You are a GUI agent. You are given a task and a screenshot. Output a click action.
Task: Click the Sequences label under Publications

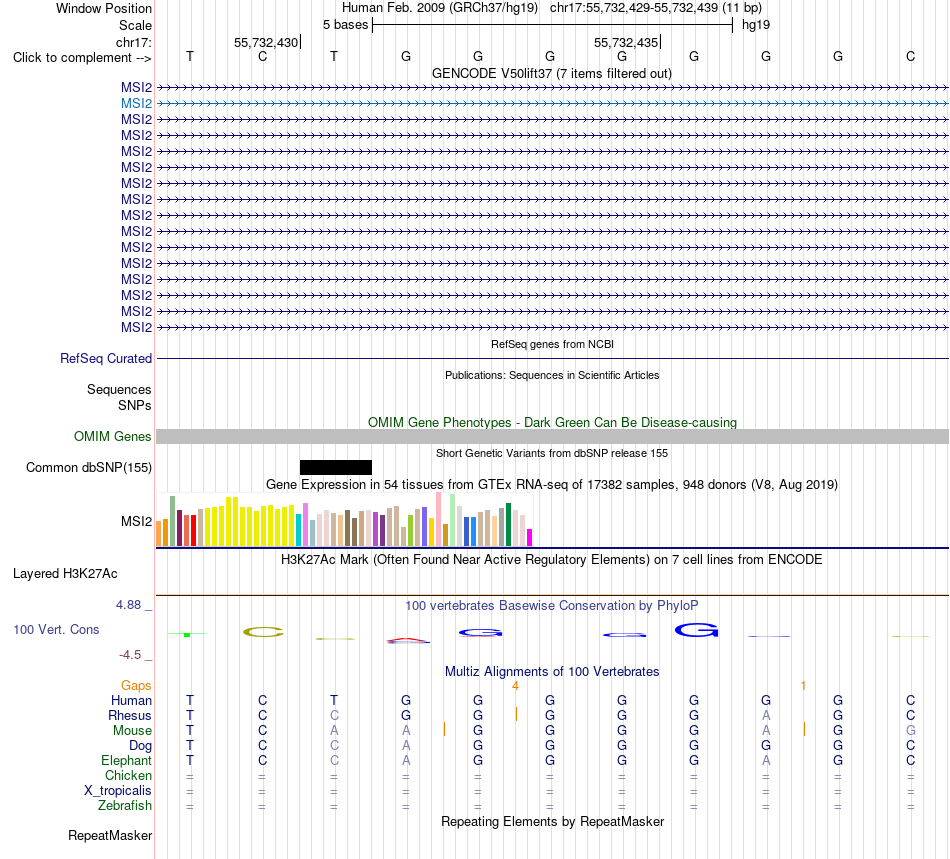click(x=119, y=390)
